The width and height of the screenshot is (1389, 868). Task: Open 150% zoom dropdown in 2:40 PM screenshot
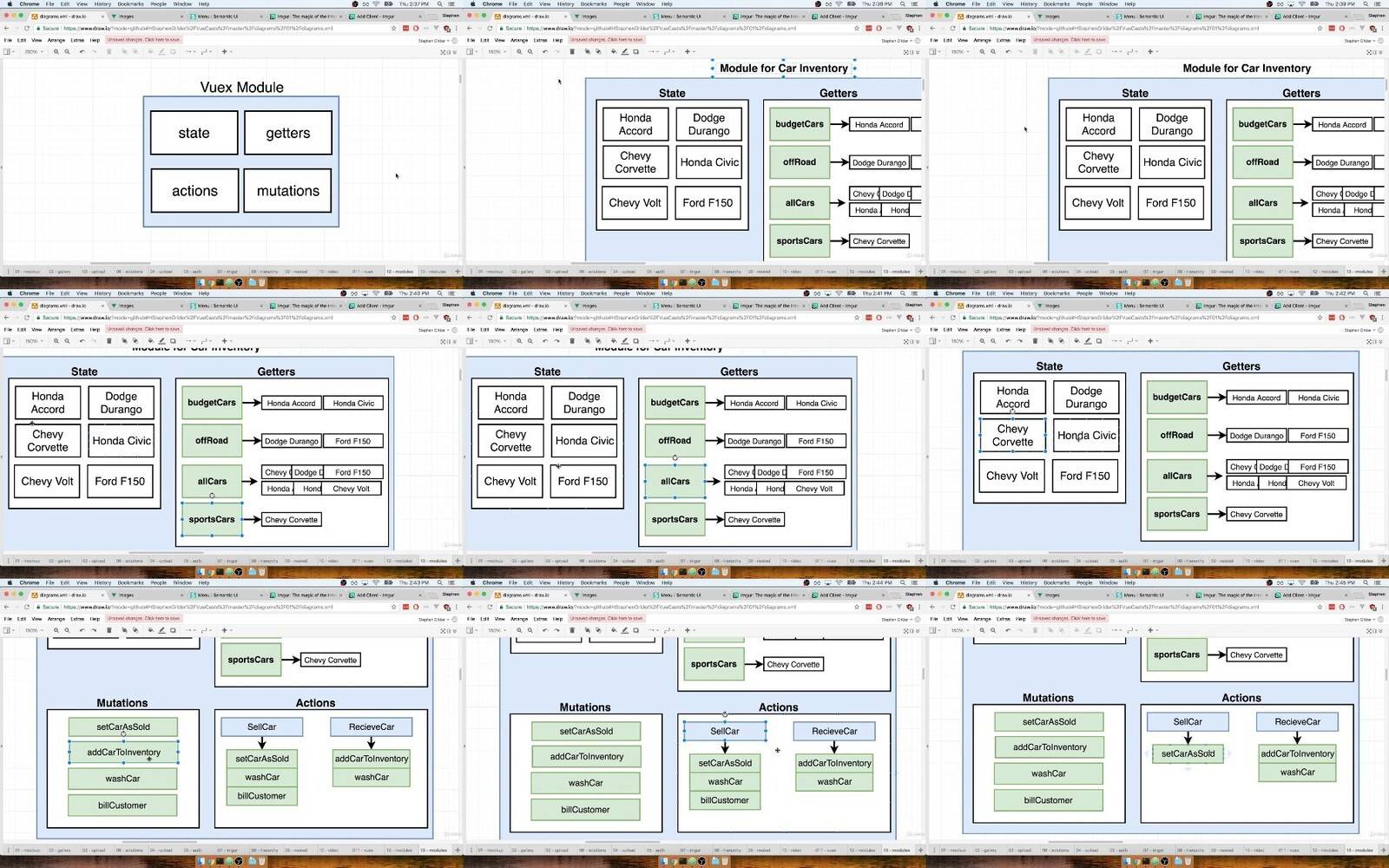click(33, 341)
